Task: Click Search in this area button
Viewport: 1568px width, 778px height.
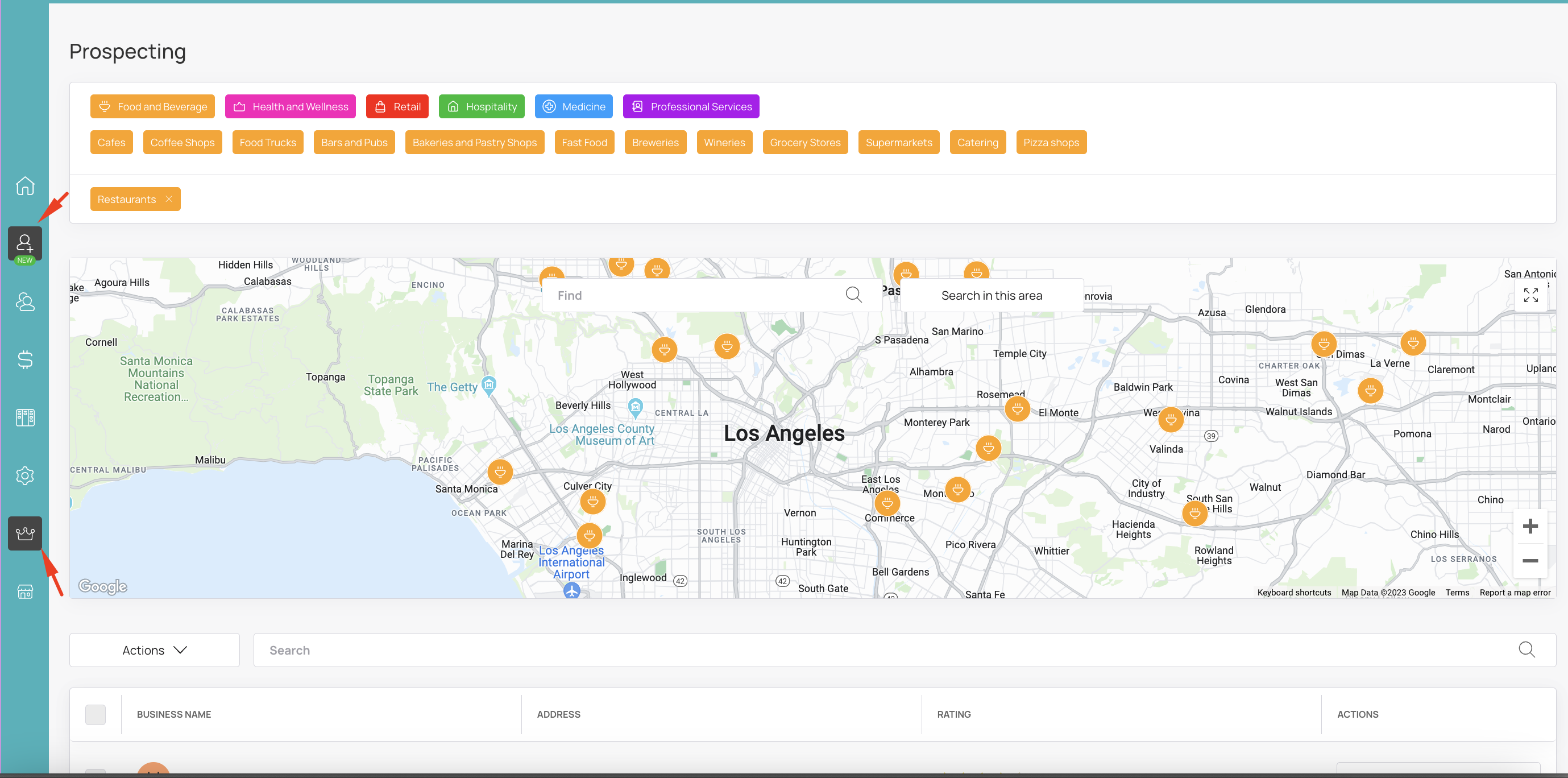Action: [991, 295]
